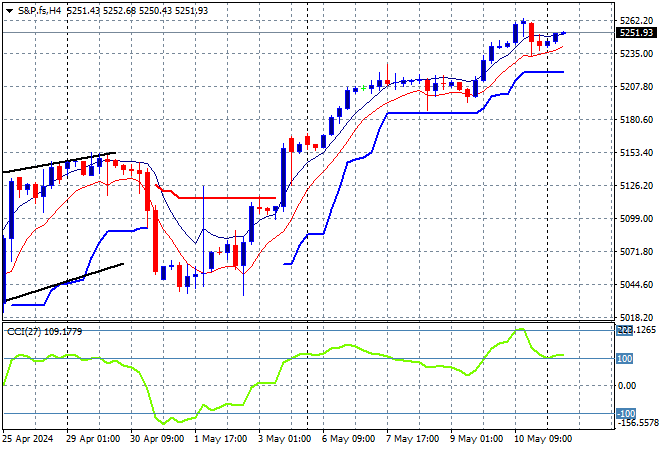Click the 30 Apr 09:00 time label
The height and width of the screenshot is (450, 660).
(x=159, y=439)
